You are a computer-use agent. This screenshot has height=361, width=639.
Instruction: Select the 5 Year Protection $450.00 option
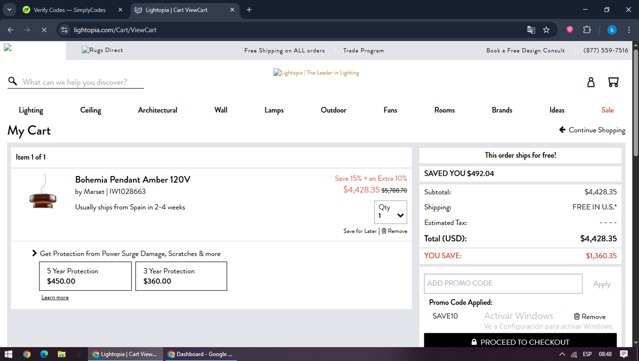click(85, 276)
